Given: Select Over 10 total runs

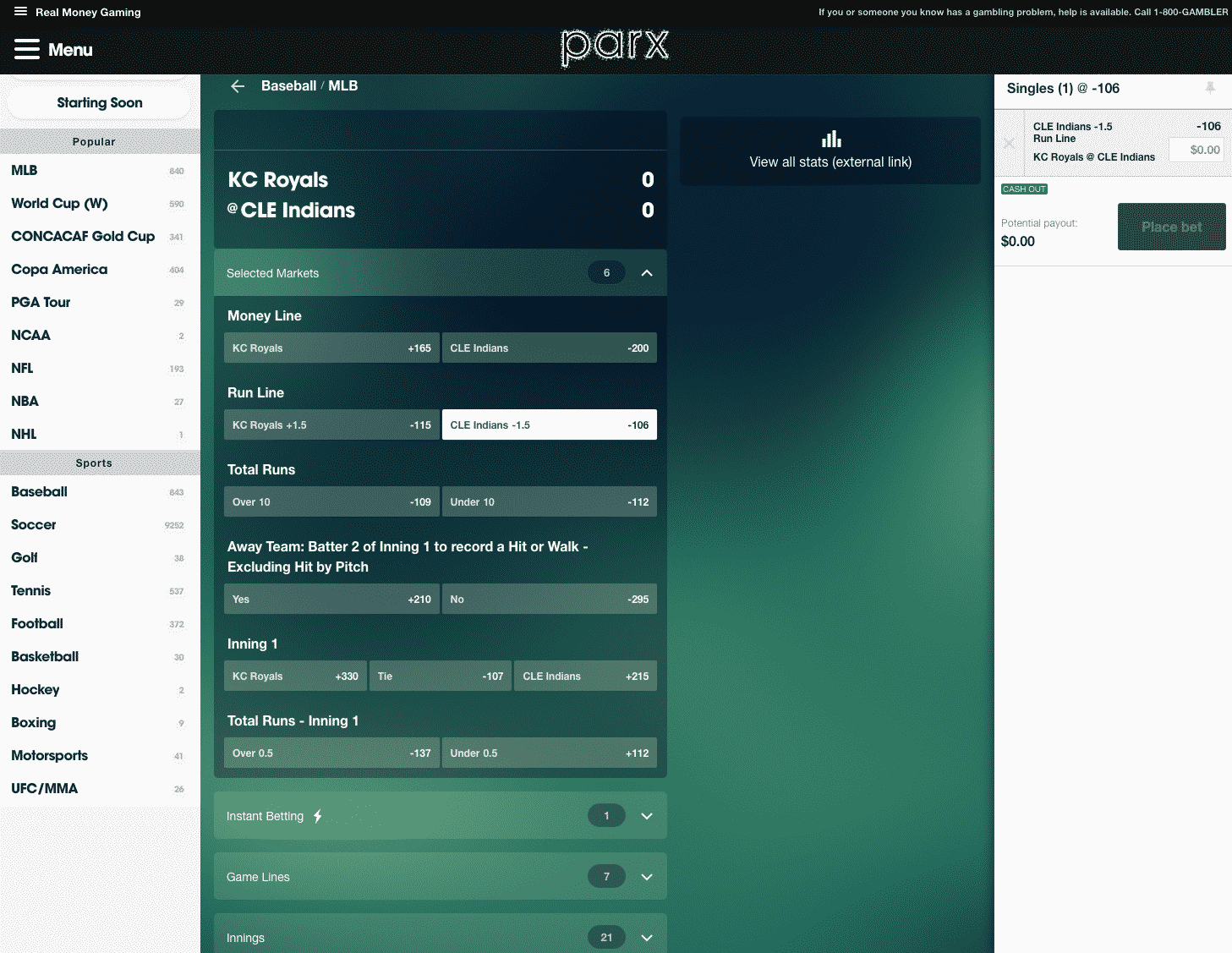Looking at the screenshot, I should pos(331,502).
